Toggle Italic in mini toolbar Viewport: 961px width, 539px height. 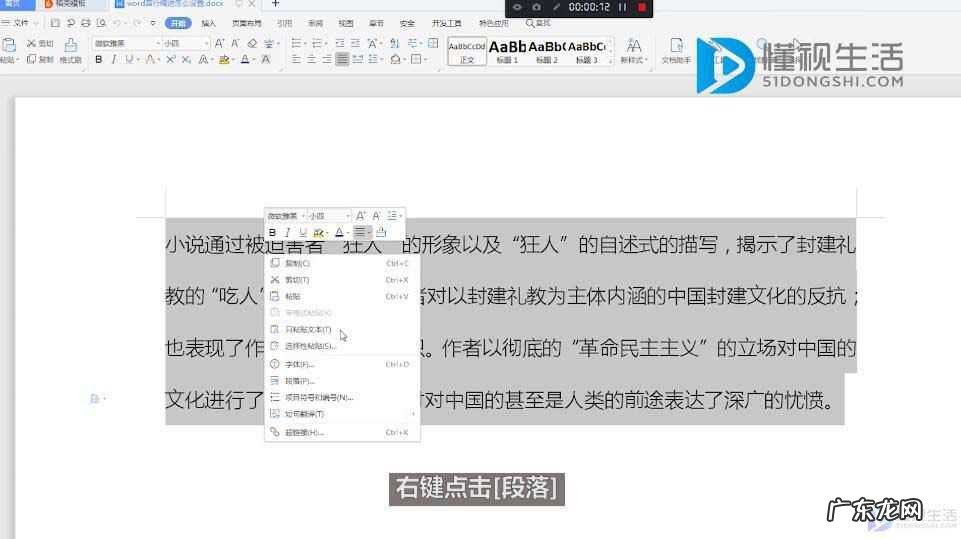(287, 232)
